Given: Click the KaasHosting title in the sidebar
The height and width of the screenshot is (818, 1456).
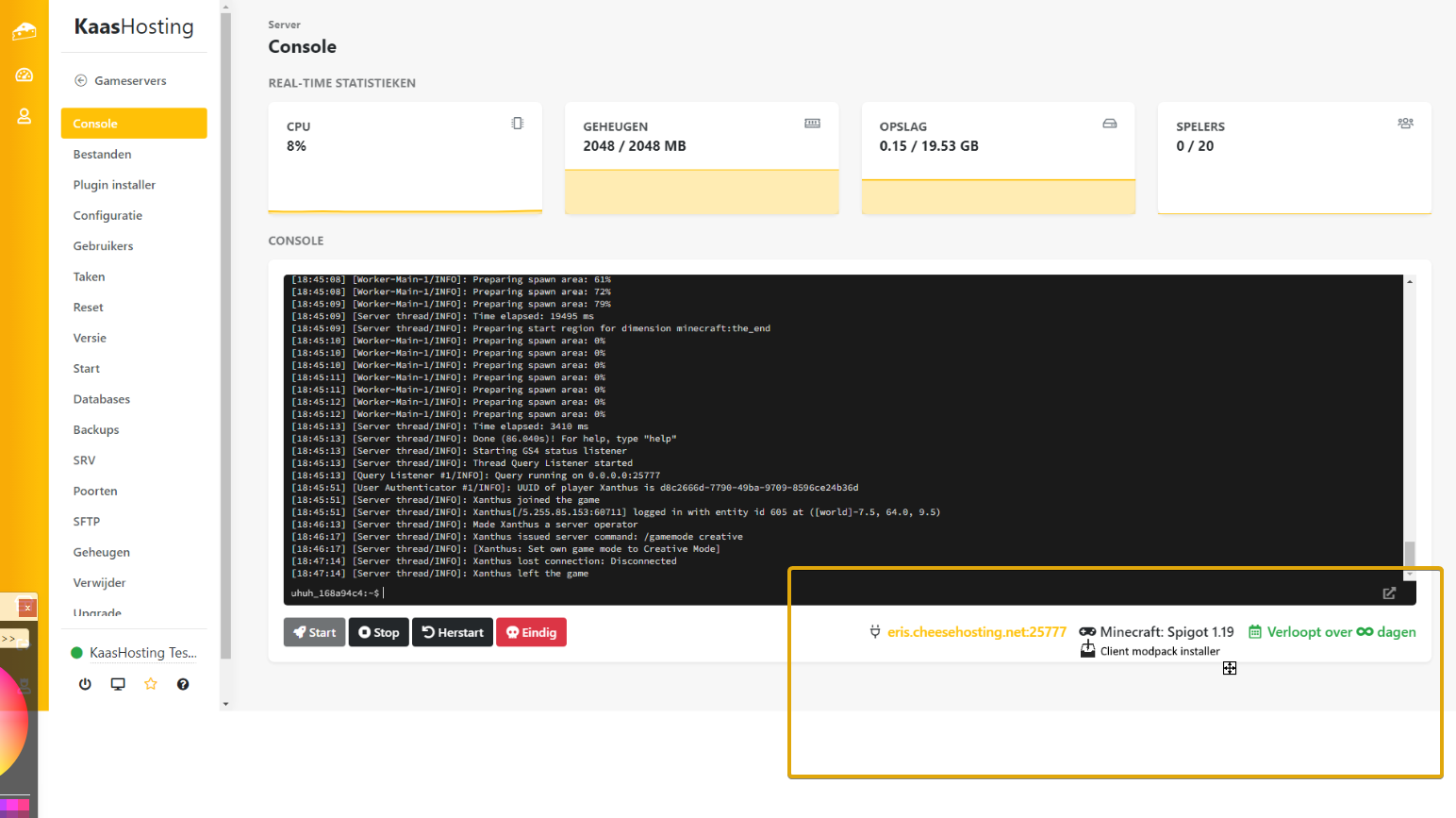Looking at the screenshot, I should [134, 27].
